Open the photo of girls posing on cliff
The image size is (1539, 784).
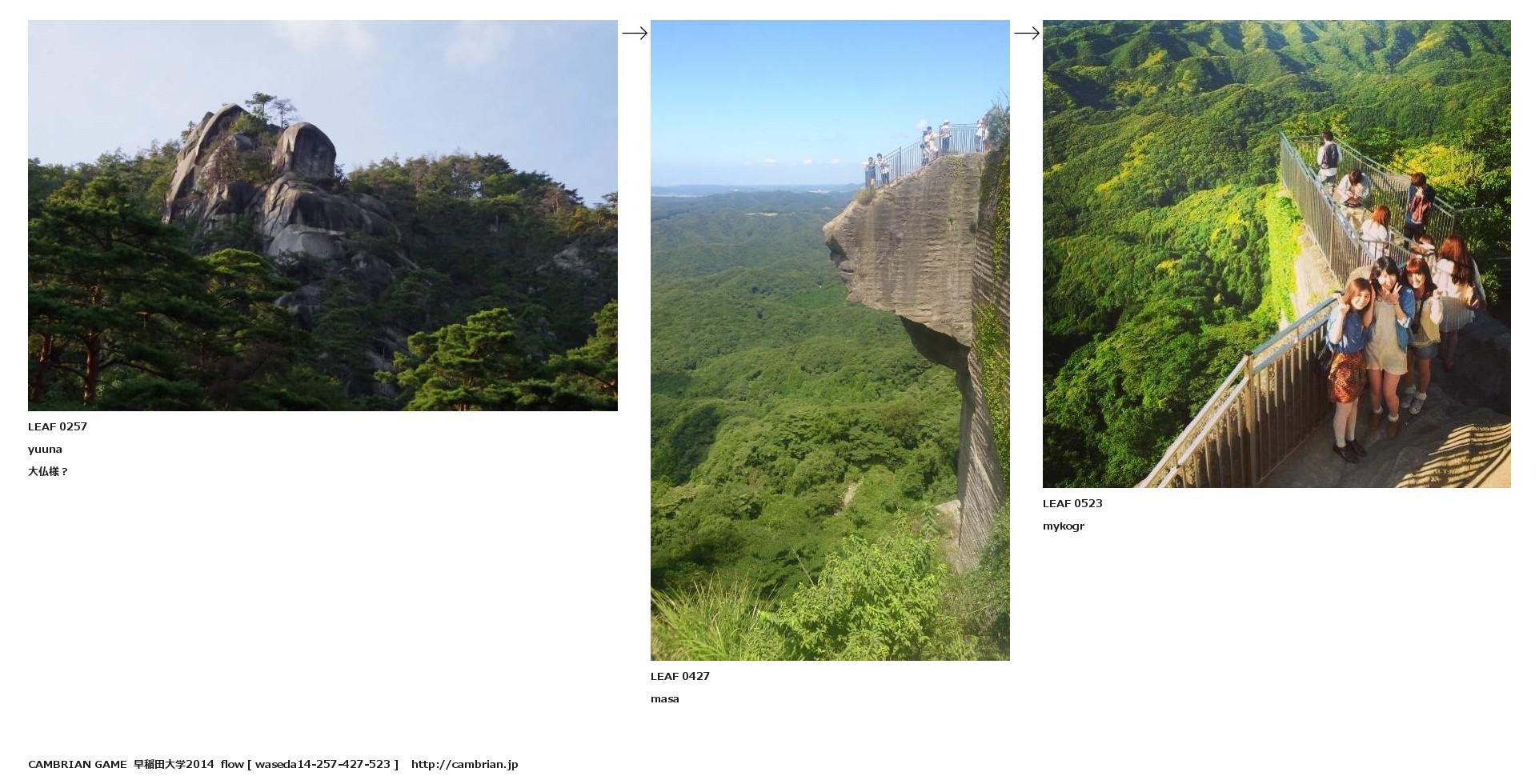coord(1276,254)
